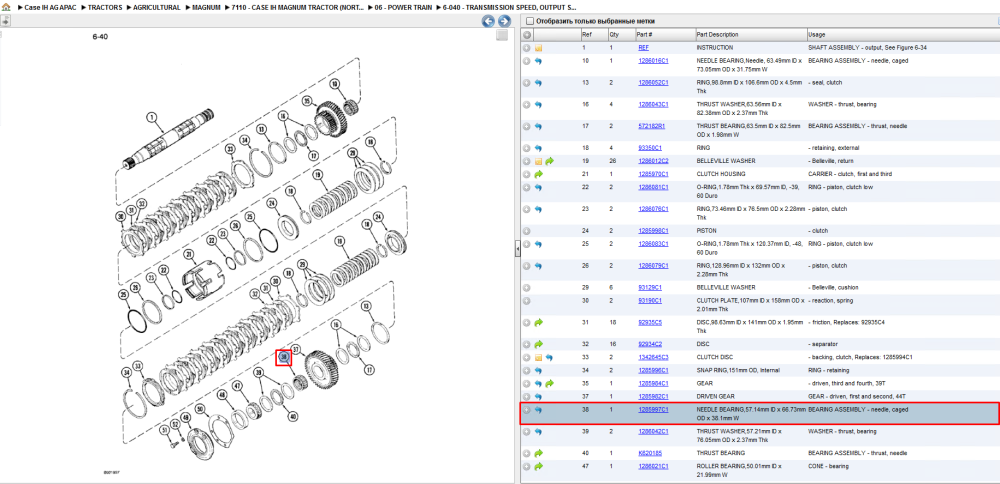
Task: Click the plus icon in the table header
Action: pyautogui.click(x=527, y=34)
